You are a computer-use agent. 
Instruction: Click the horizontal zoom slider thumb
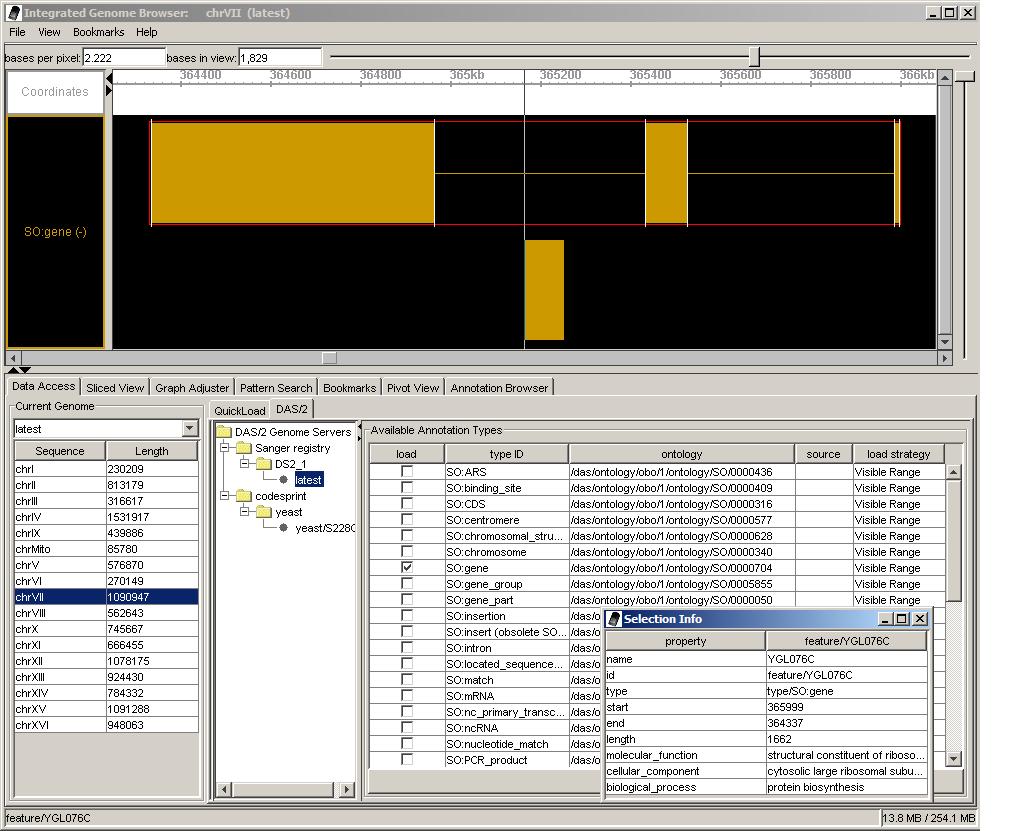(x=755, y=58)
